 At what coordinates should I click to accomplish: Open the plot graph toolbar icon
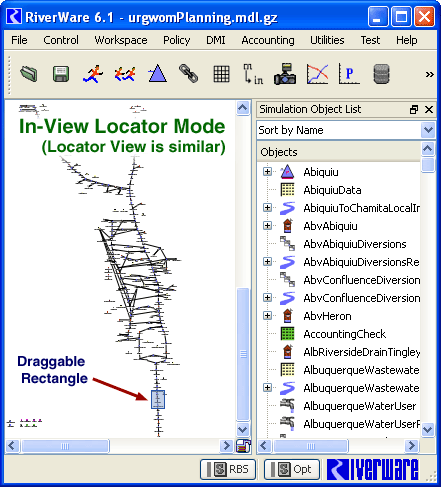(317, 74)
